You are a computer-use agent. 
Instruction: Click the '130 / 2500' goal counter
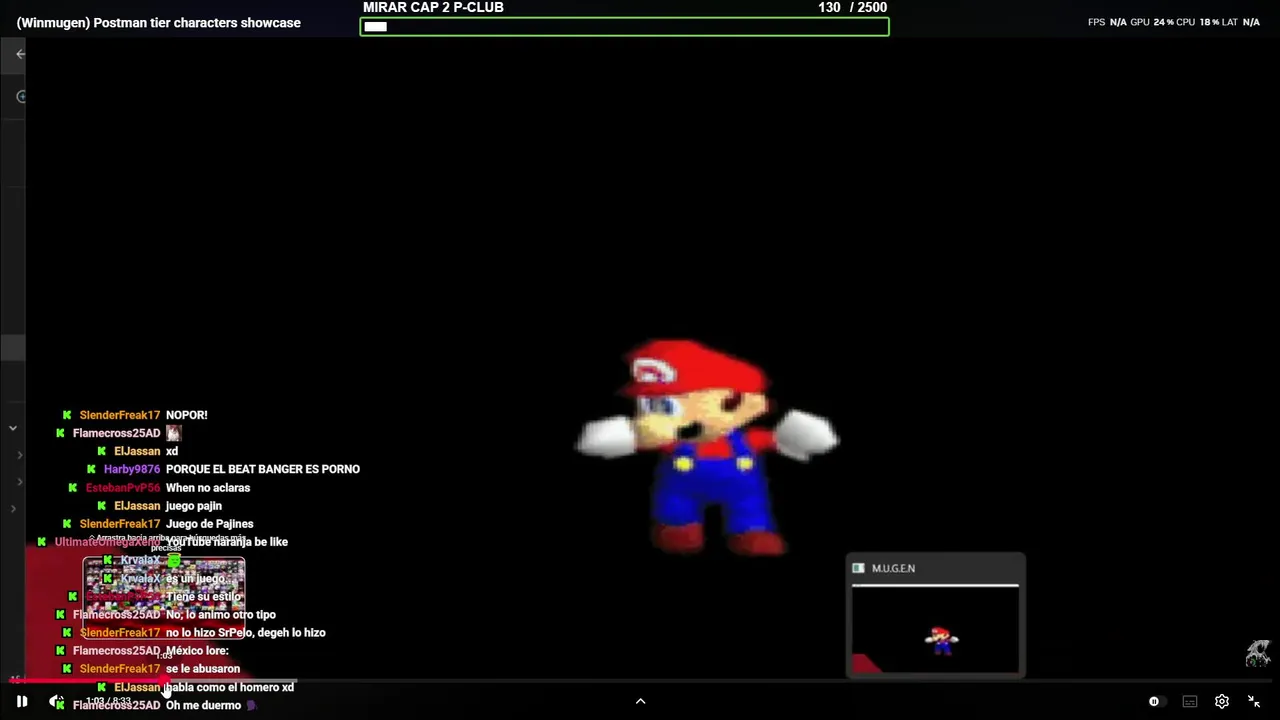point(852,7)
